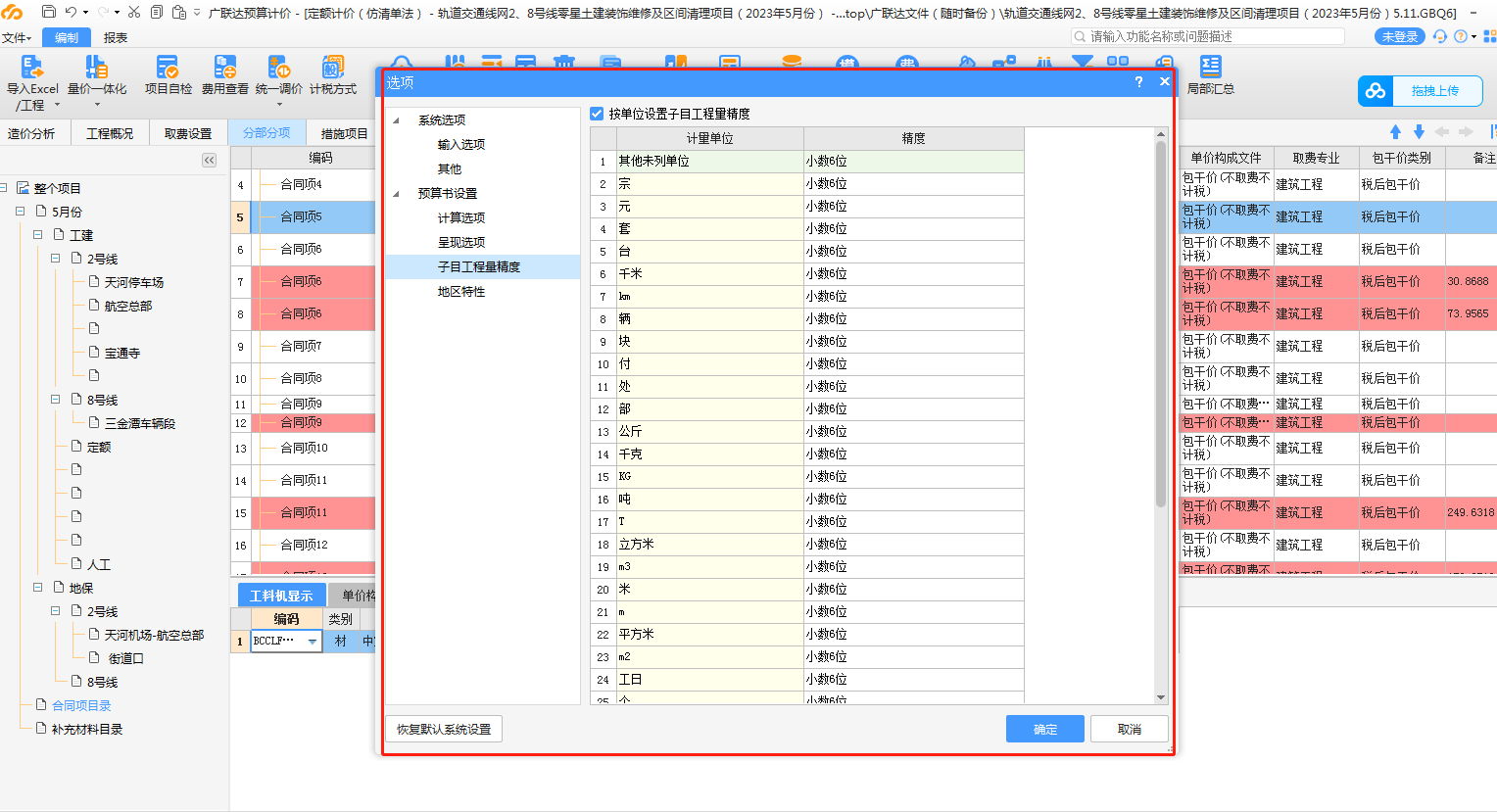Open the 取费设置 tab
Viewport: 1497px width, 812px height.
pyautogui.click(x=188, y=133)
